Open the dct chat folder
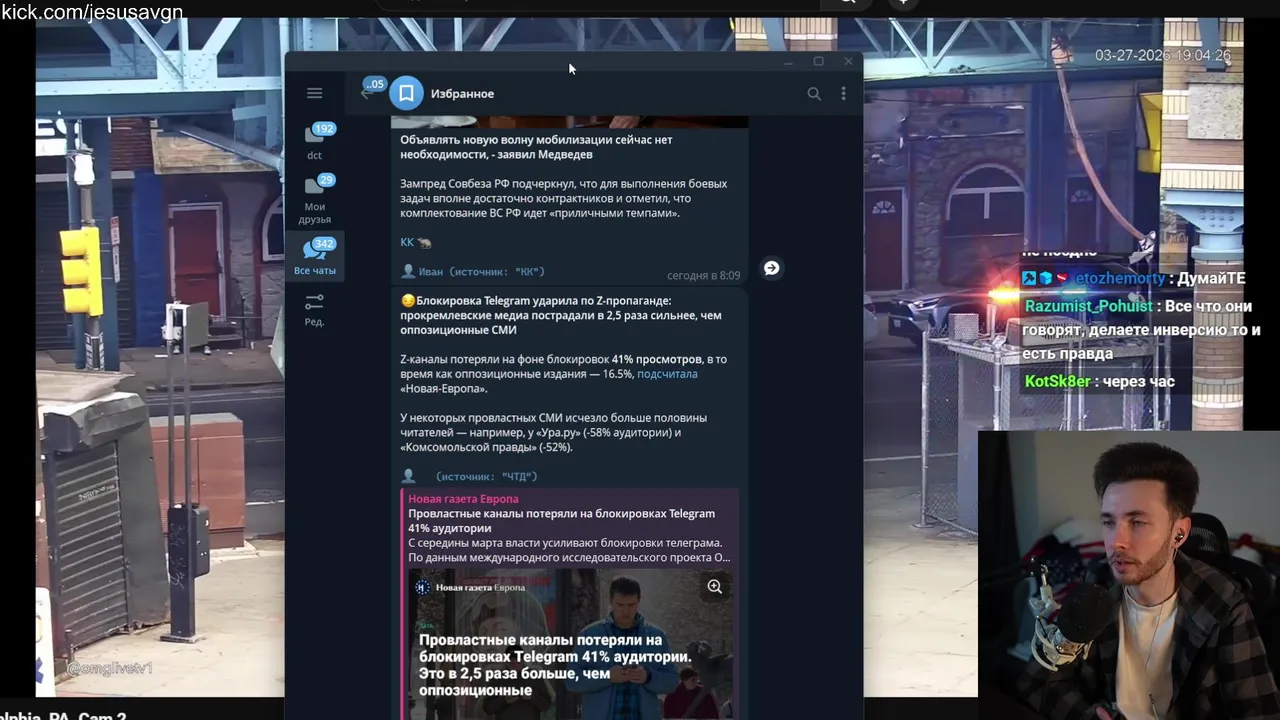This screenshot has height=720, width=1280. pos(314,141)
